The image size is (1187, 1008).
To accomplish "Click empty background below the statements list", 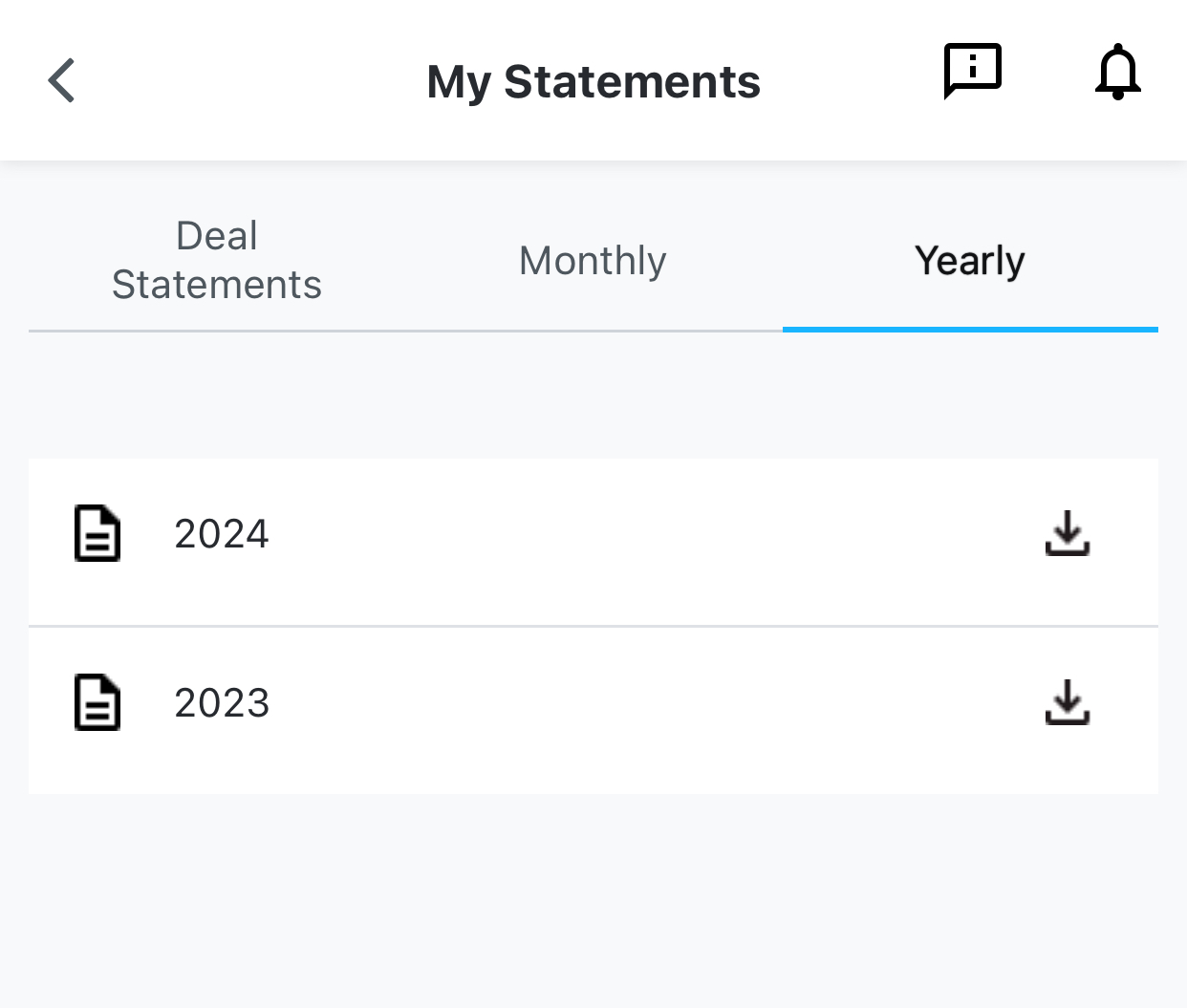I will point(593,898).
